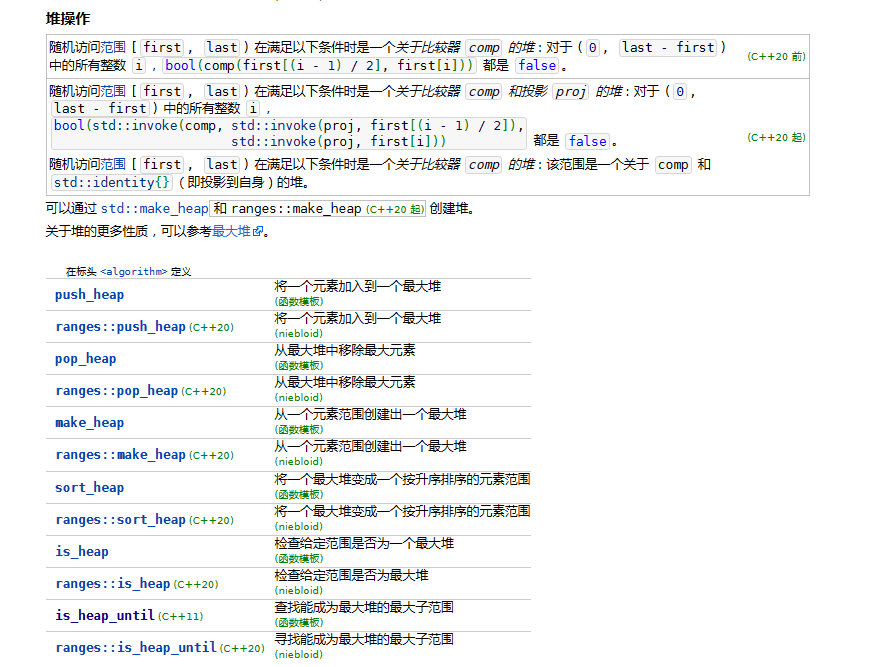Viewport: 891px width, 667px height.
Task: Select description 寻找能成为最大堆的最大子范围
Action: pos(364,639)
